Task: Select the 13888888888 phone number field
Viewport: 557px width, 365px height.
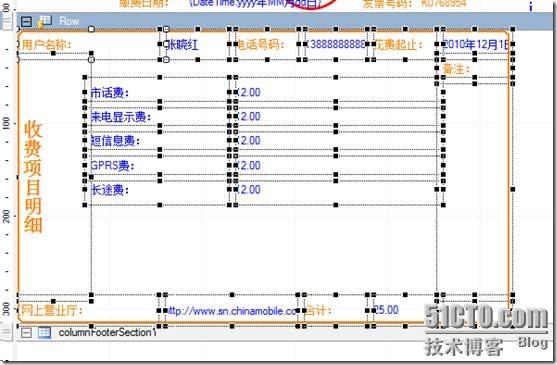Action: [337, 44]
